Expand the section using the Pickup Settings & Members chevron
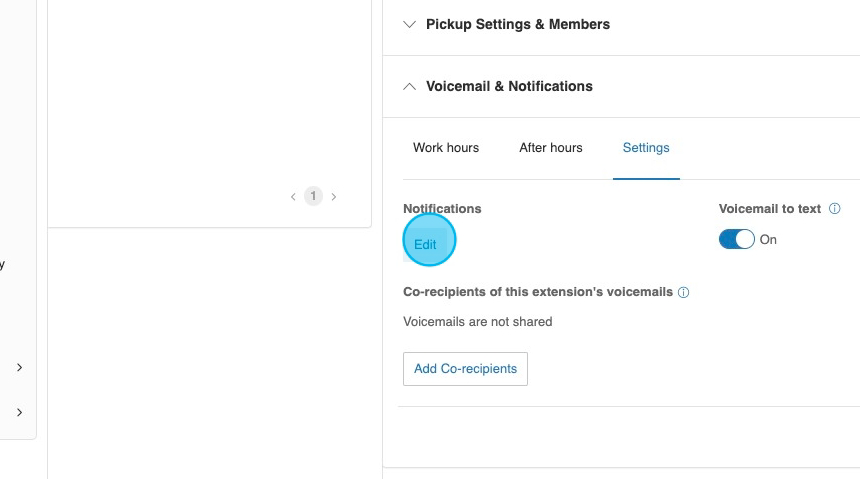The image size is (860, 479). tap(409, 25)
